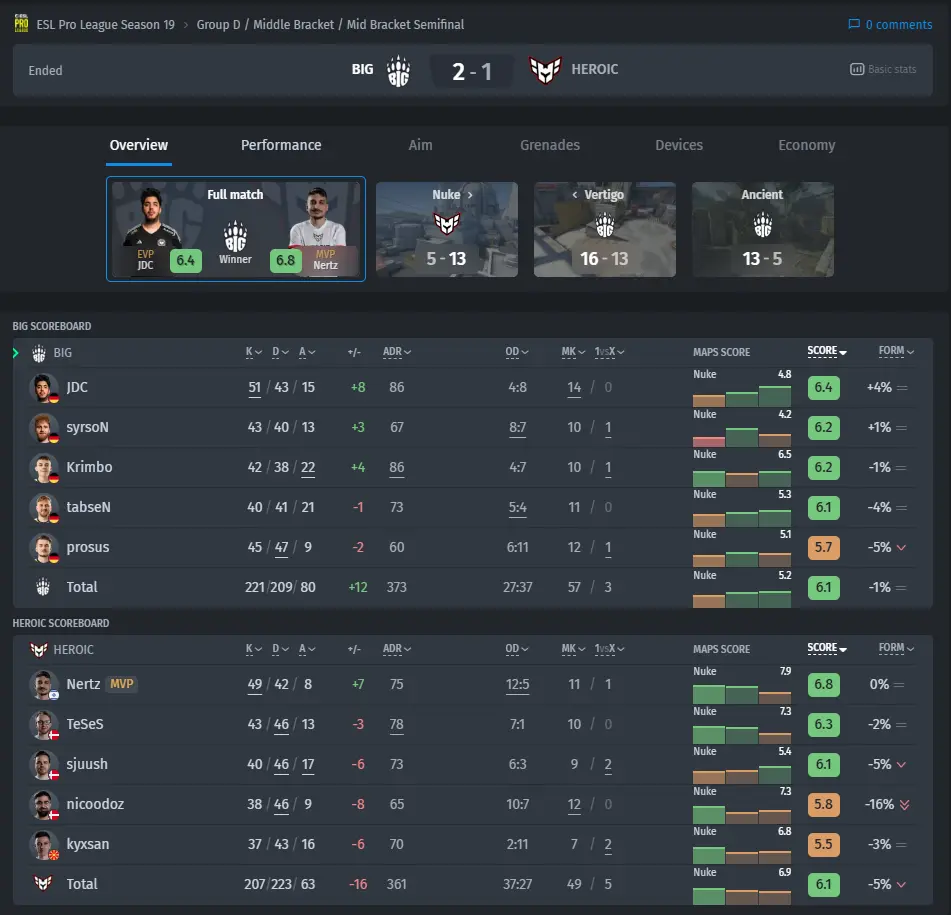951x915 pixels.
Task: Click the BIG team name in the match header
Action: [x=363, y=70]
